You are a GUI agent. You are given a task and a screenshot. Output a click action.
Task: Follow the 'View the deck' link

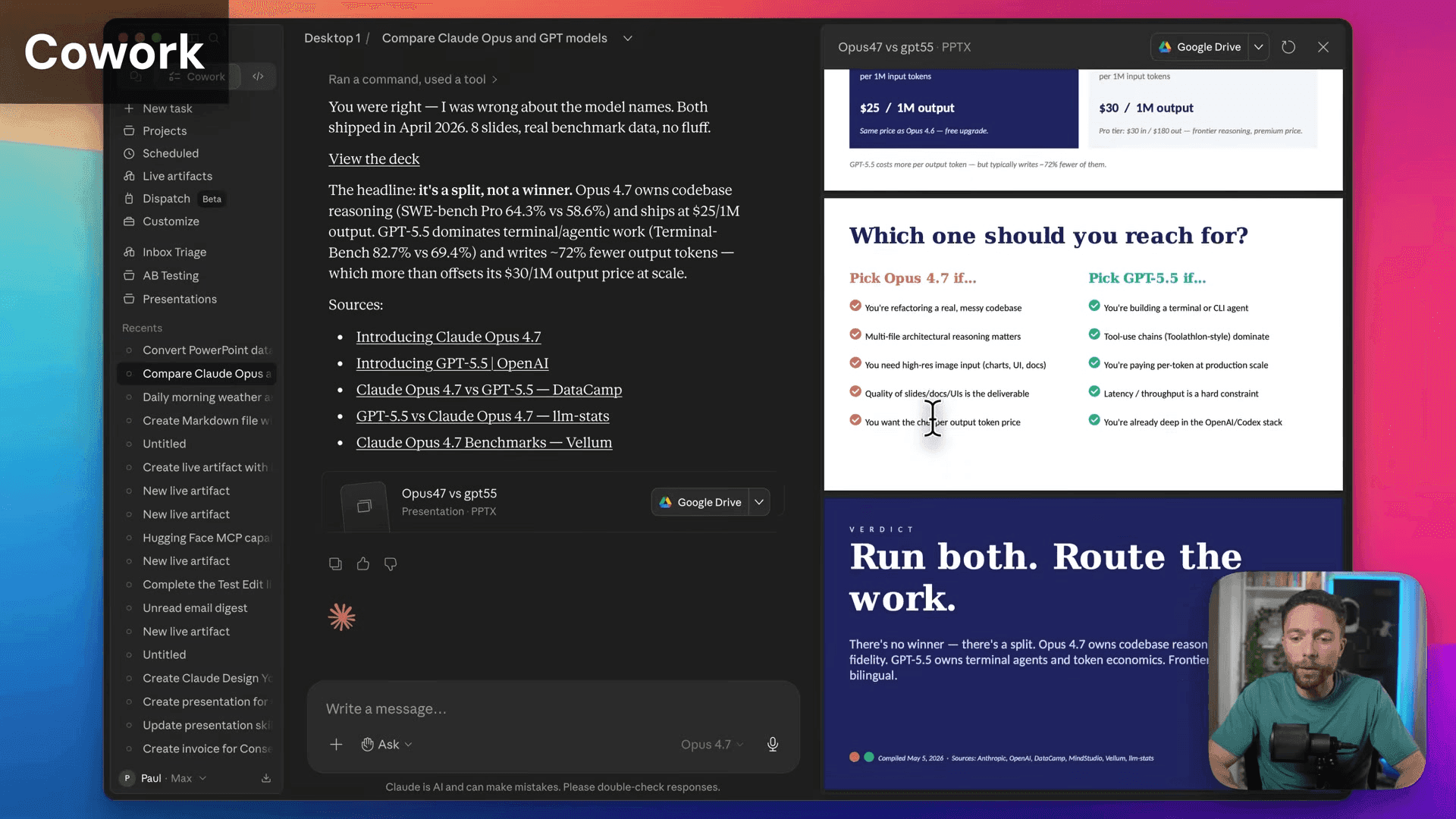(x=374, y=159)
